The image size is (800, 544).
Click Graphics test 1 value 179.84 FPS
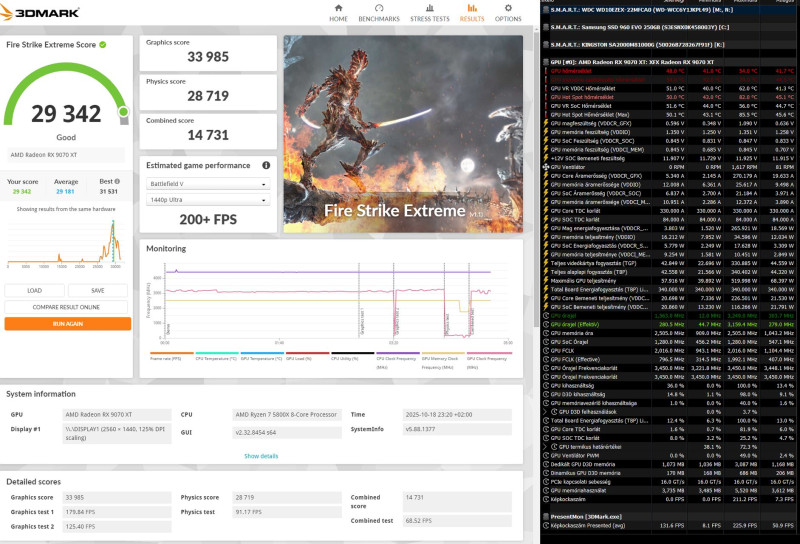pyautogui.click(x=117, y=512)
